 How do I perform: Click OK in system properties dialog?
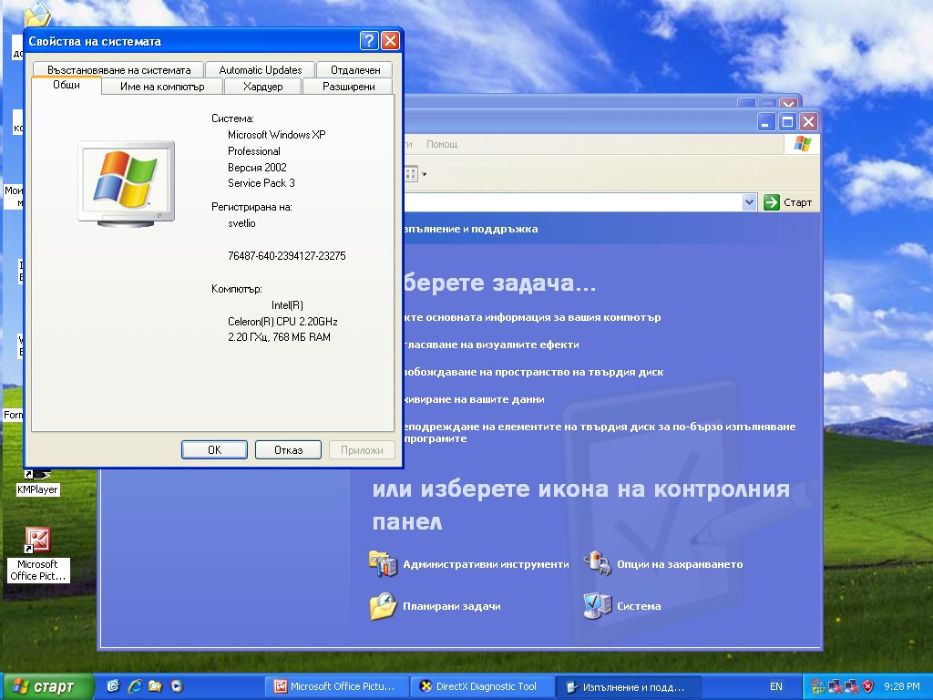point(214,450)
